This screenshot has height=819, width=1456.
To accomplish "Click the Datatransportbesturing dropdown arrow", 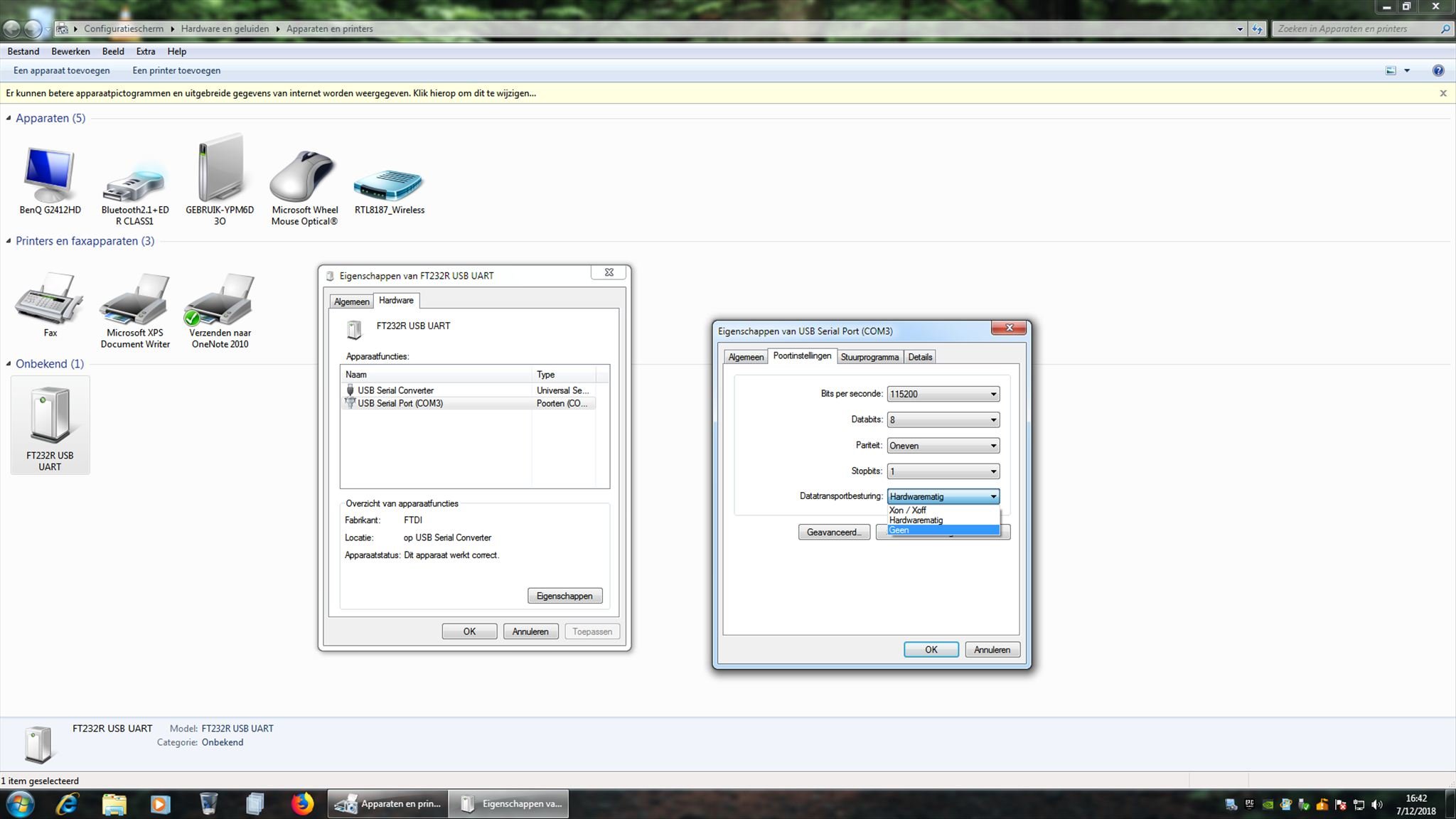I will [993, 496].
